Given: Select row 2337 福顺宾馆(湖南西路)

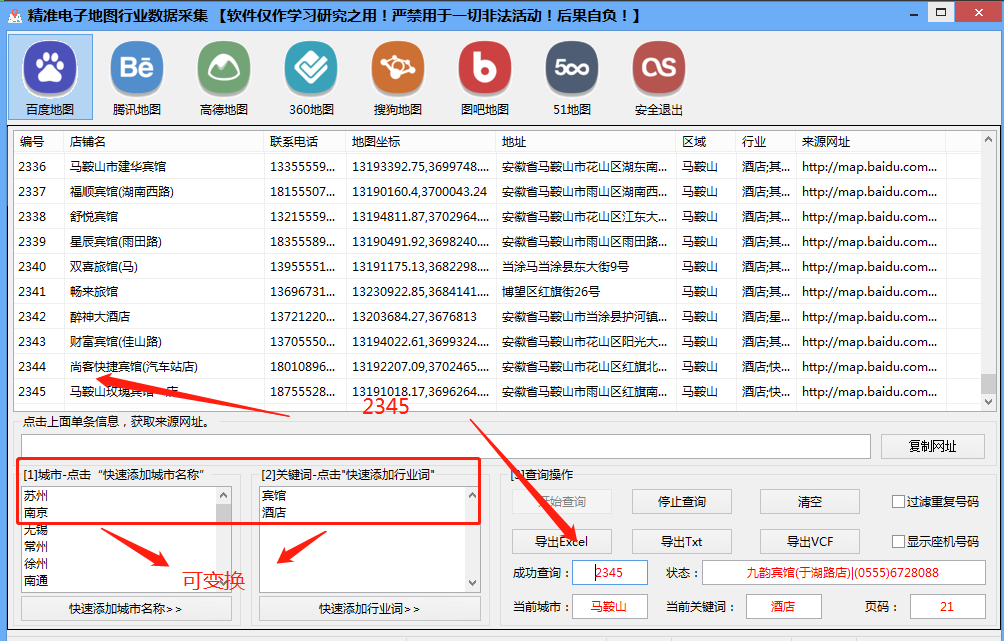Looking at the screenshot, I should pos(497,191).
